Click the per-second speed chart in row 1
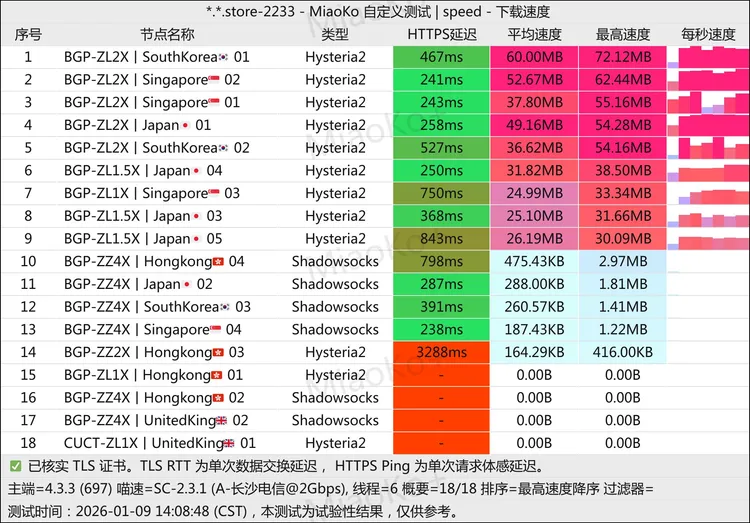 click(x=708, y=58)
